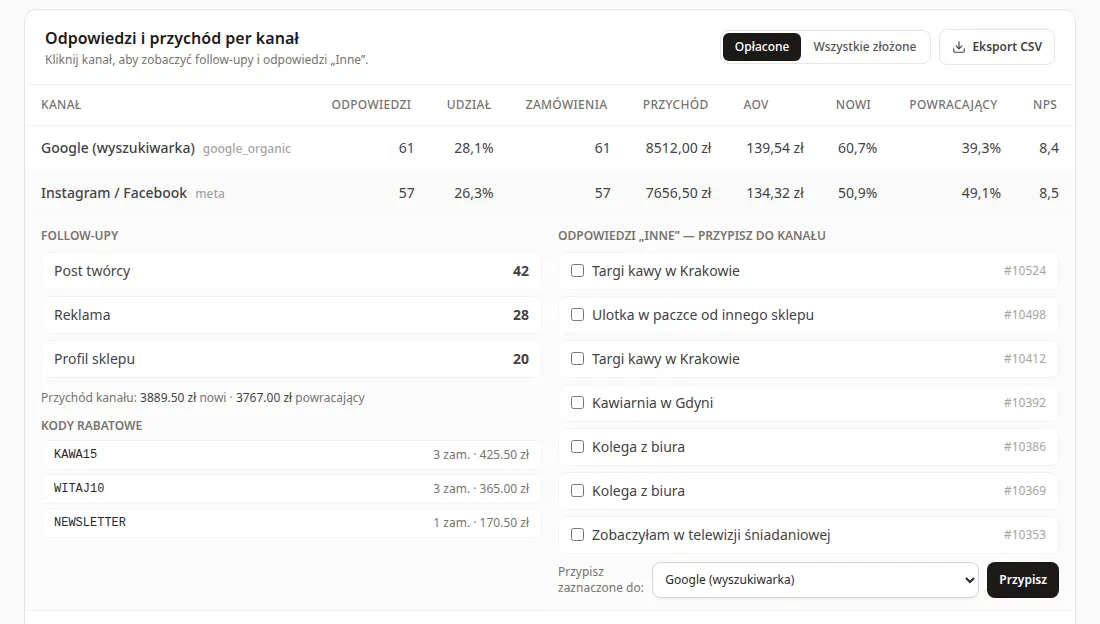The width and height of the screenshot is (1100, 624).
Task: Click the meta channel tag
Action: (210, 194)
